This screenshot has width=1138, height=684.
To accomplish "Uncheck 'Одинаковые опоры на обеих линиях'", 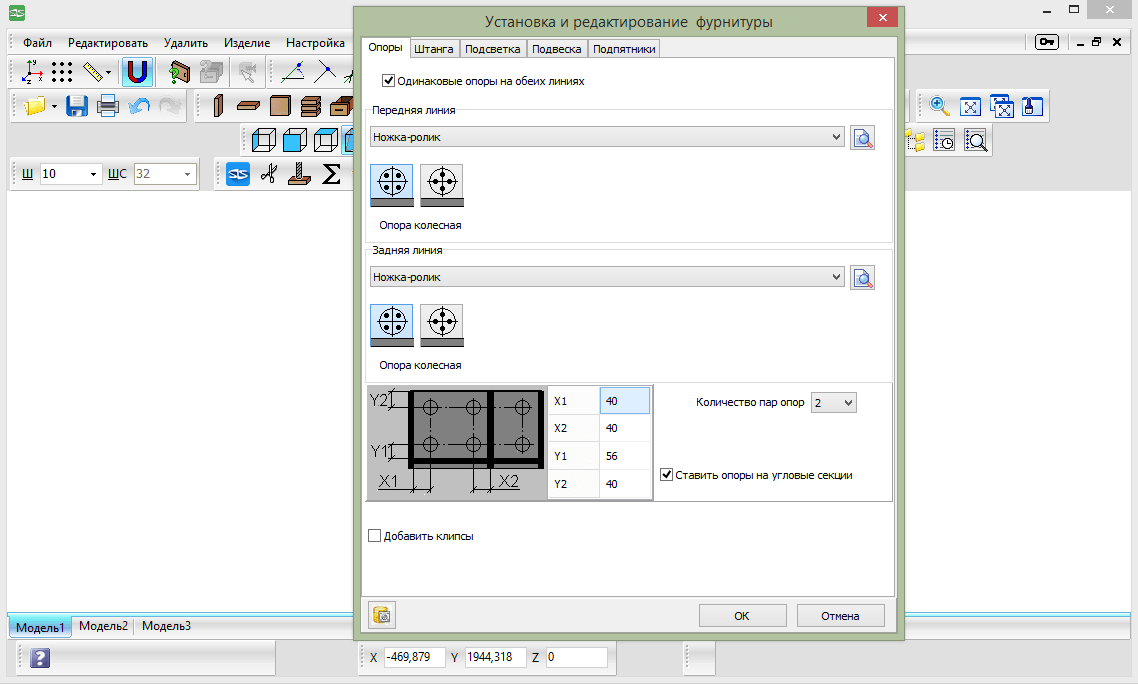I will pos(388,81).
